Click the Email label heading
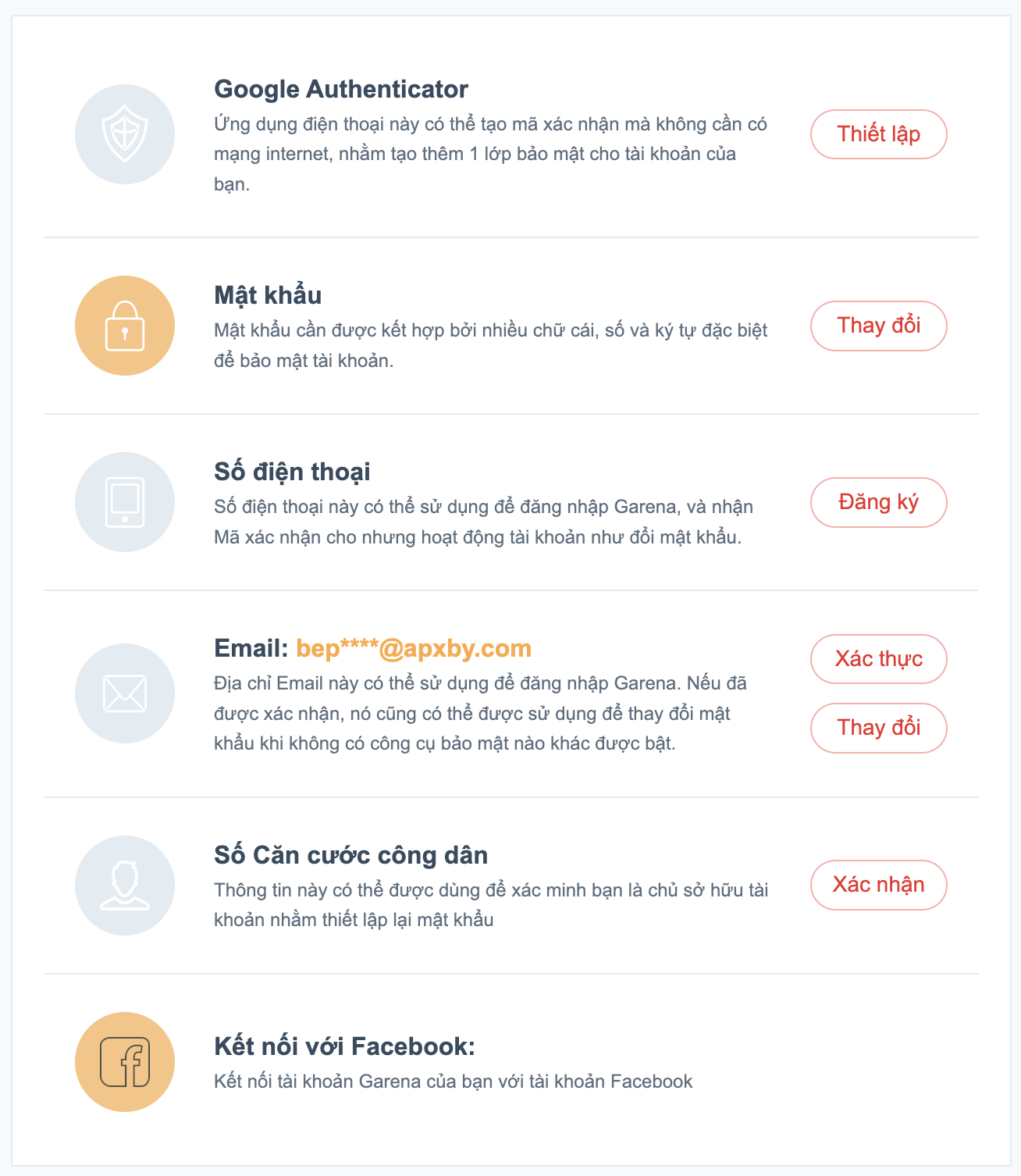1021x1176 pixels. point(251,648)
